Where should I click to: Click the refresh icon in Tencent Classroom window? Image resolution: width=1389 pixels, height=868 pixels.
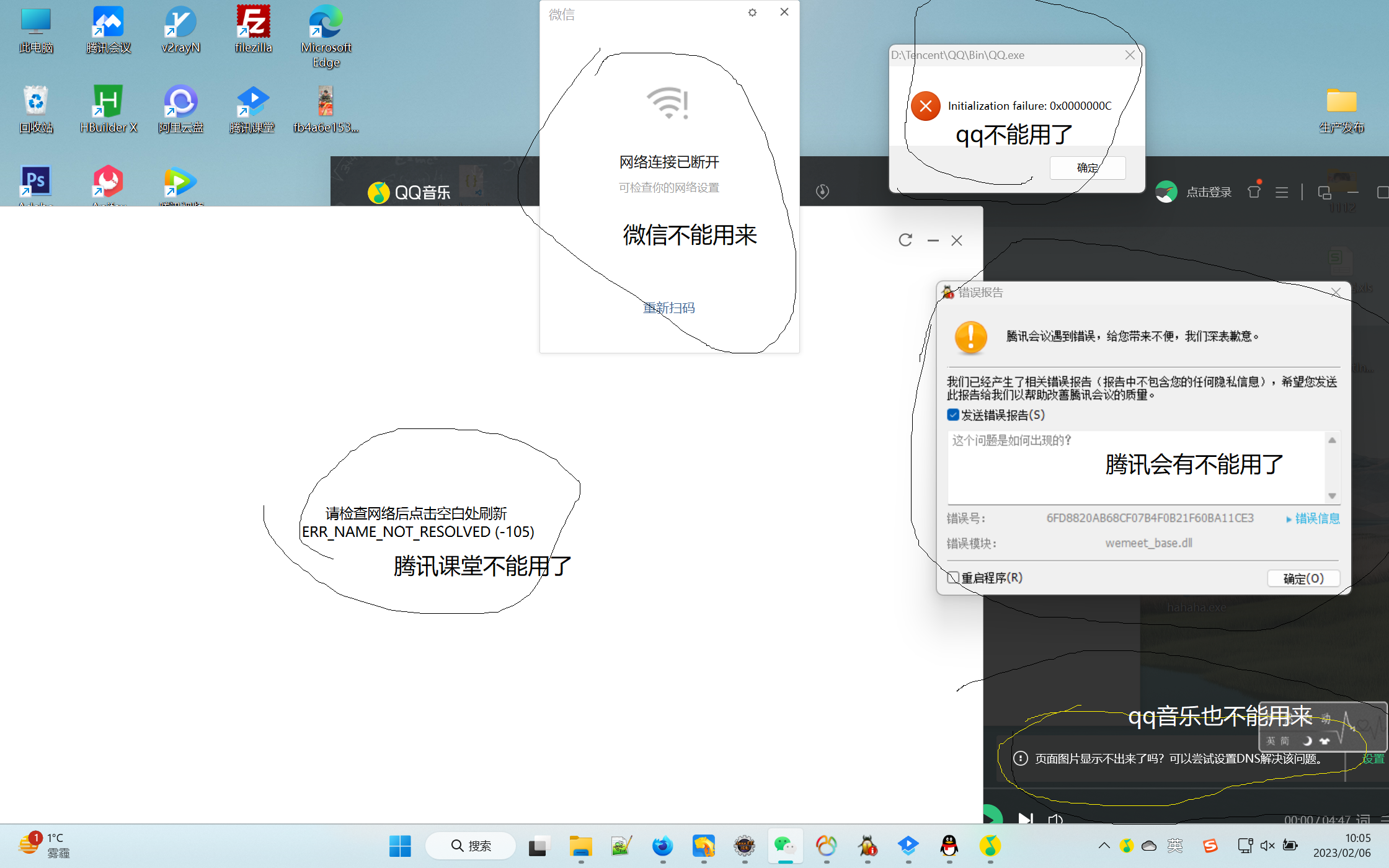pos(905,240)
